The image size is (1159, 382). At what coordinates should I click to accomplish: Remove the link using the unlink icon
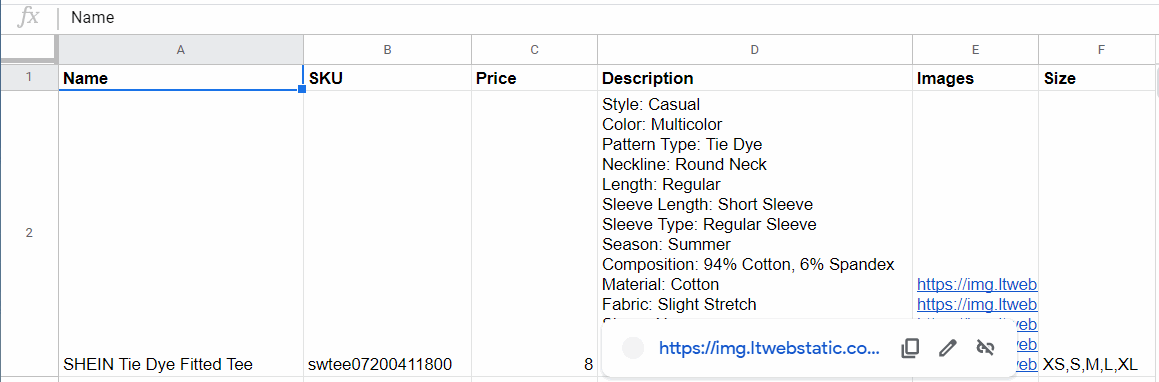(985, 348)
